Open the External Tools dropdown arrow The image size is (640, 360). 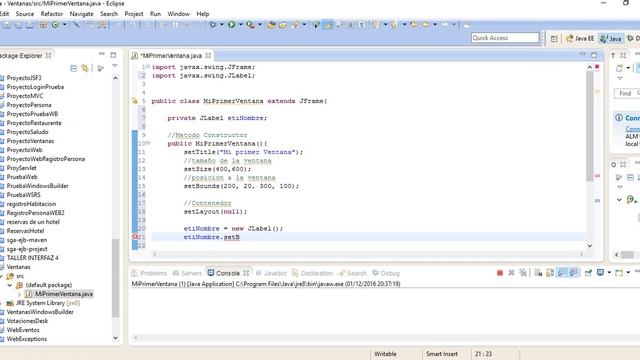coord(260,25)
